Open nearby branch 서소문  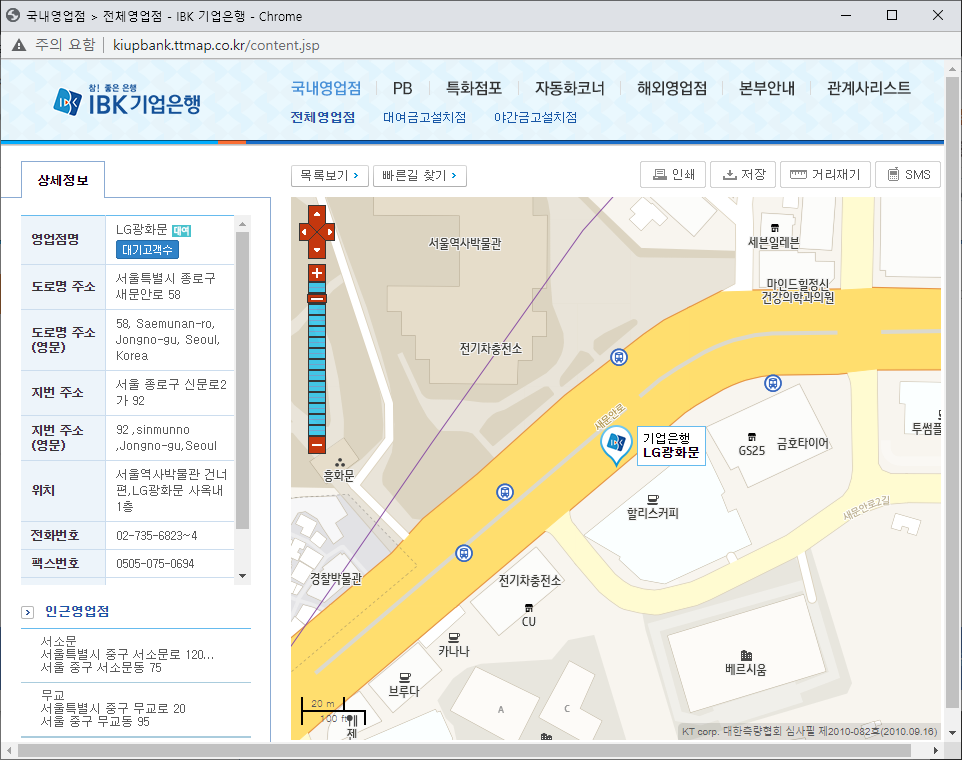point(136,654)
